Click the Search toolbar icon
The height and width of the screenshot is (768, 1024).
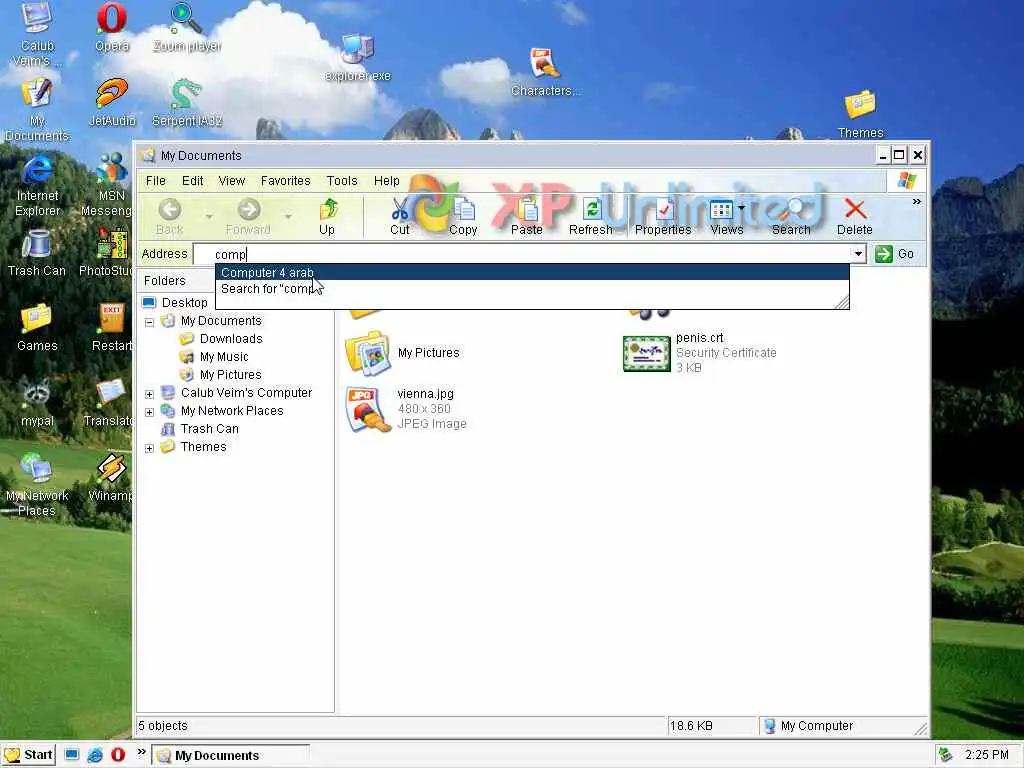point(791,210)
